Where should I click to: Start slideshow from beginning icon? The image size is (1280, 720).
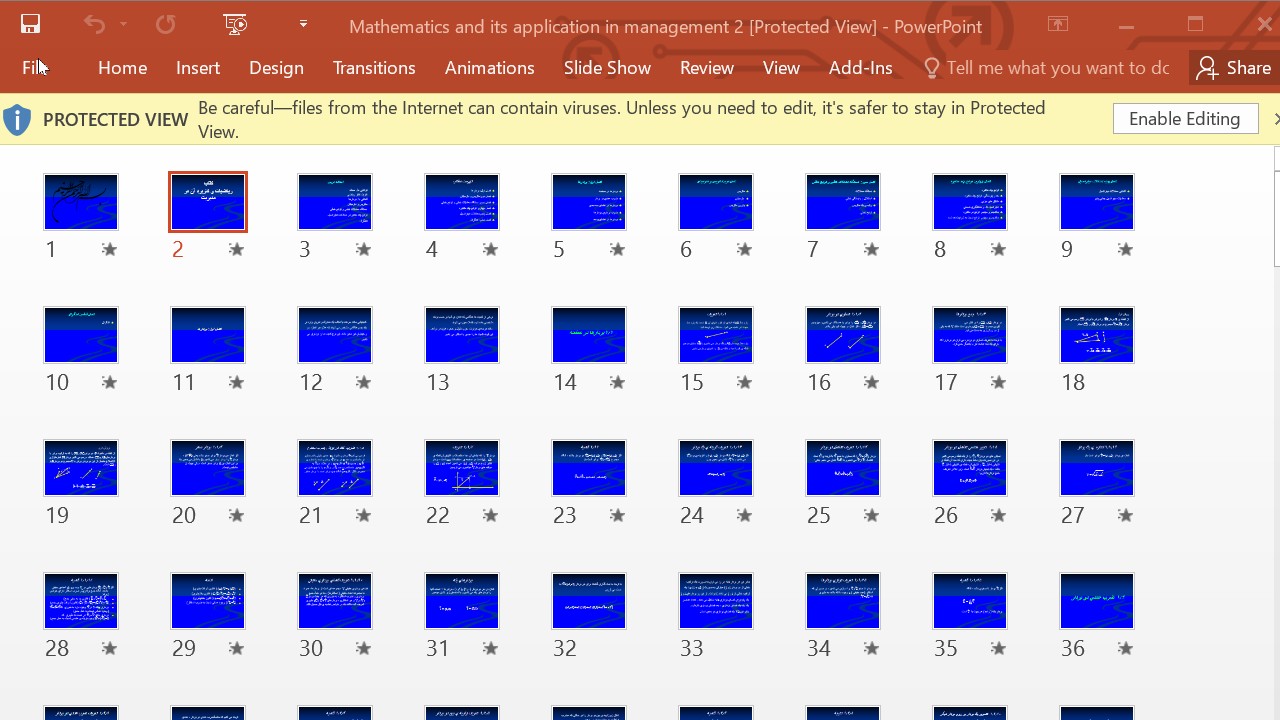[236, 25]
